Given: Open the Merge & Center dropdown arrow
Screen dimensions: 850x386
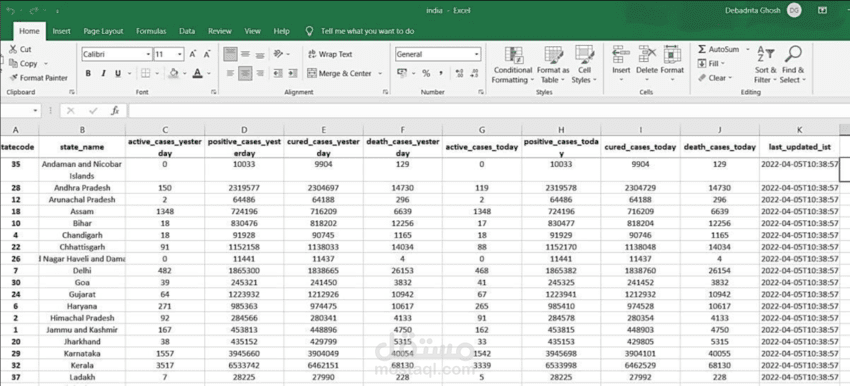Looking at the screenshot, I should click(380, 73).
